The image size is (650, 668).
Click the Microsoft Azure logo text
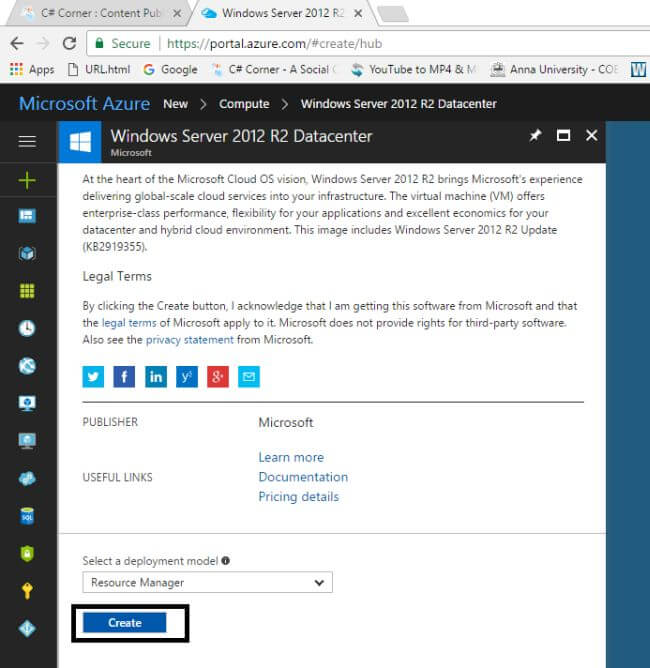pyautogui.click(x=84, y=104)
